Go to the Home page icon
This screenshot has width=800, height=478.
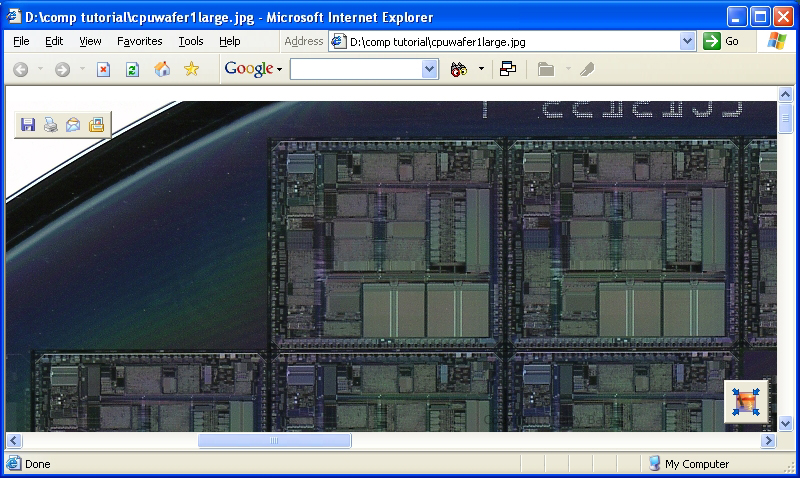162,68
